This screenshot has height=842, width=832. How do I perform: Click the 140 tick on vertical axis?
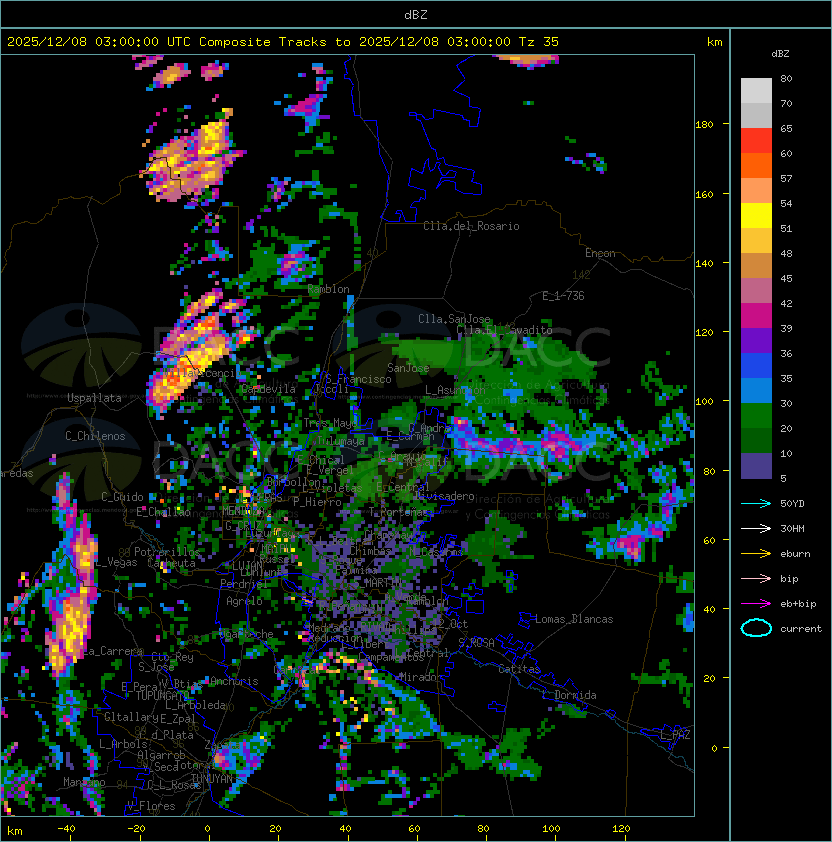point(704,263)
